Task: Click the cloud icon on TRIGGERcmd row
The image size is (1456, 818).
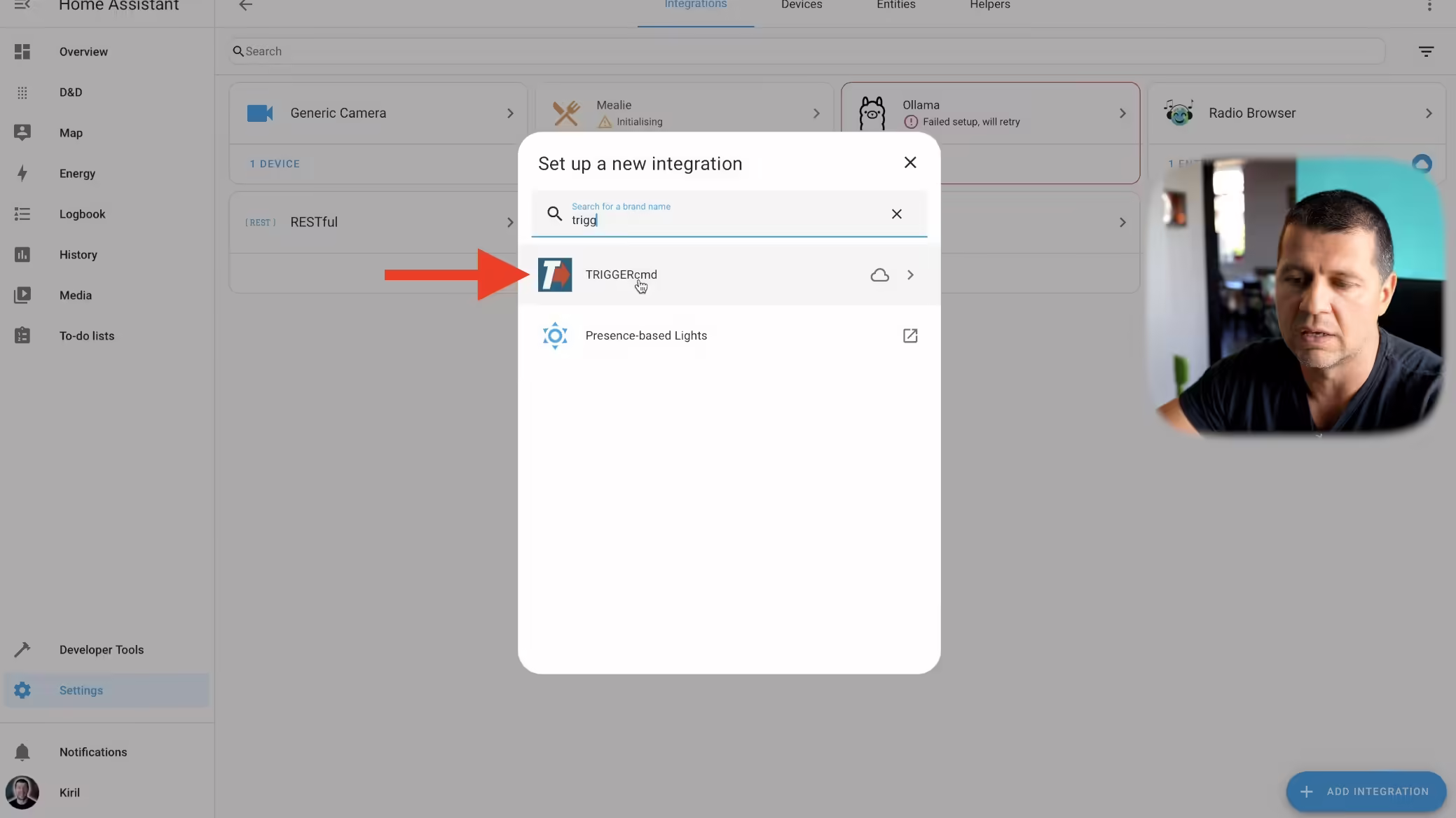Action: pyautogui.click(x=879, y=275)
